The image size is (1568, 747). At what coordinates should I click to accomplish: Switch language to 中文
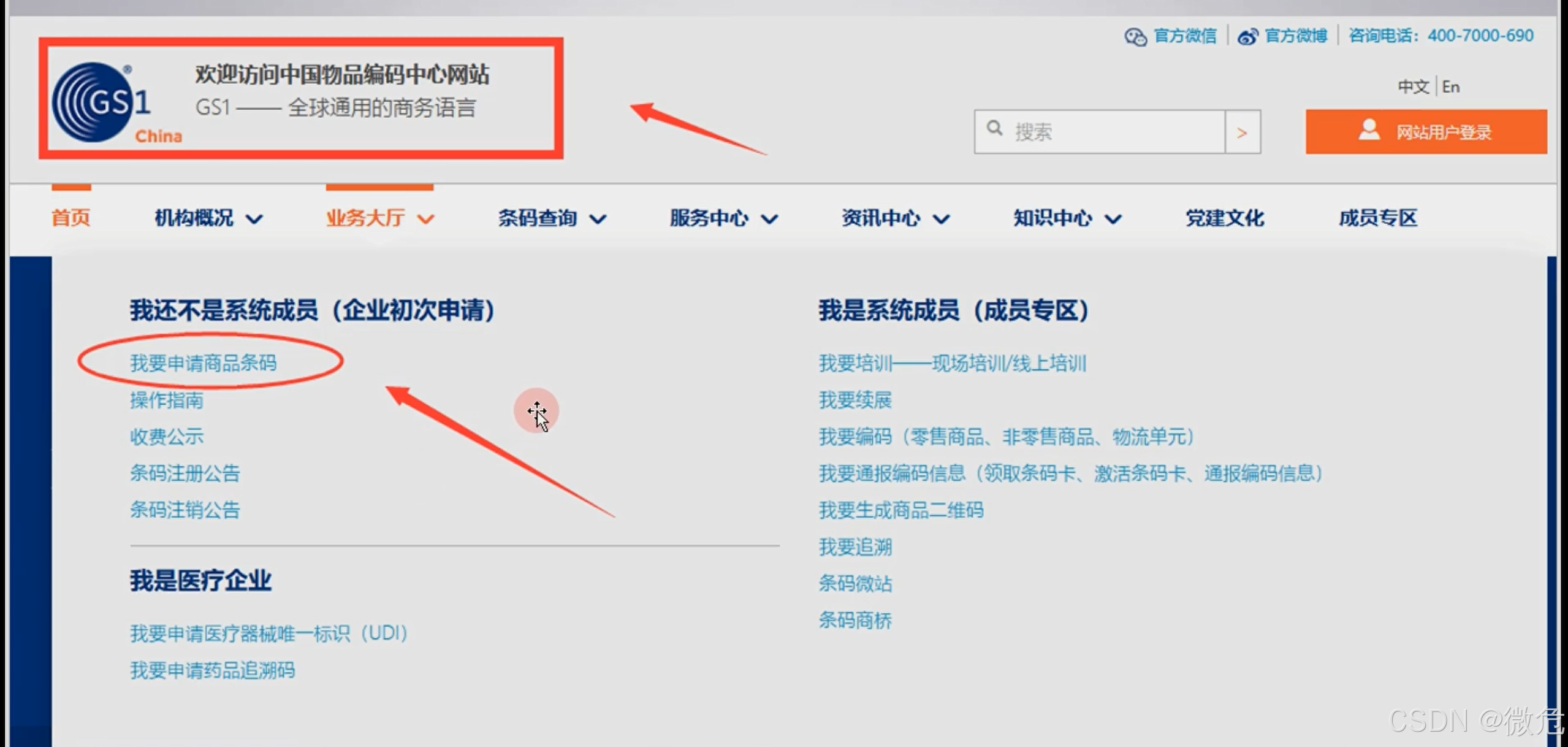pos(1412,86)
